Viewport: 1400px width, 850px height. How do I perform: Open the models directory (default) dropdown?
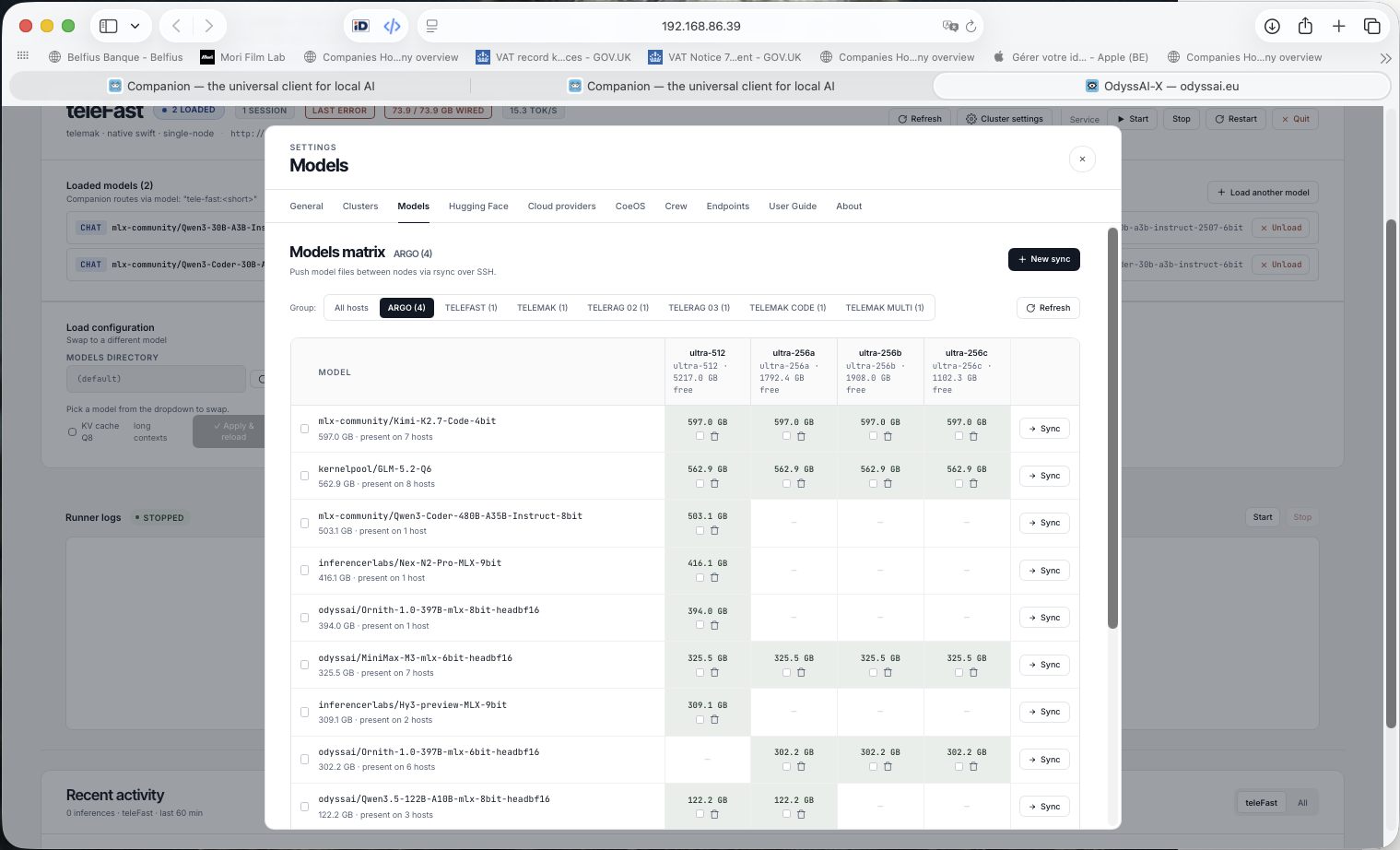(x=156, y=379)
